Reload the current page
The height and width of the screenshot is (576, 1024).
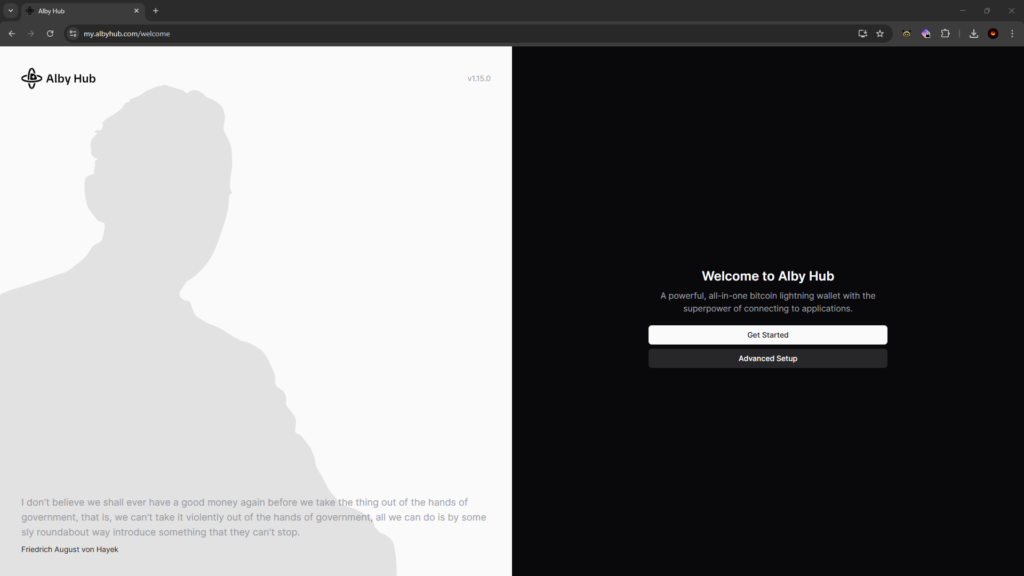[x=50, y=33]
